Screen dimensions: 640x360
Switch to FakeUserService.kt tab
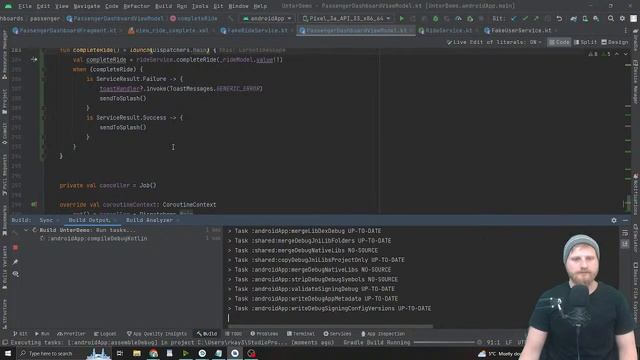(521, 31)
